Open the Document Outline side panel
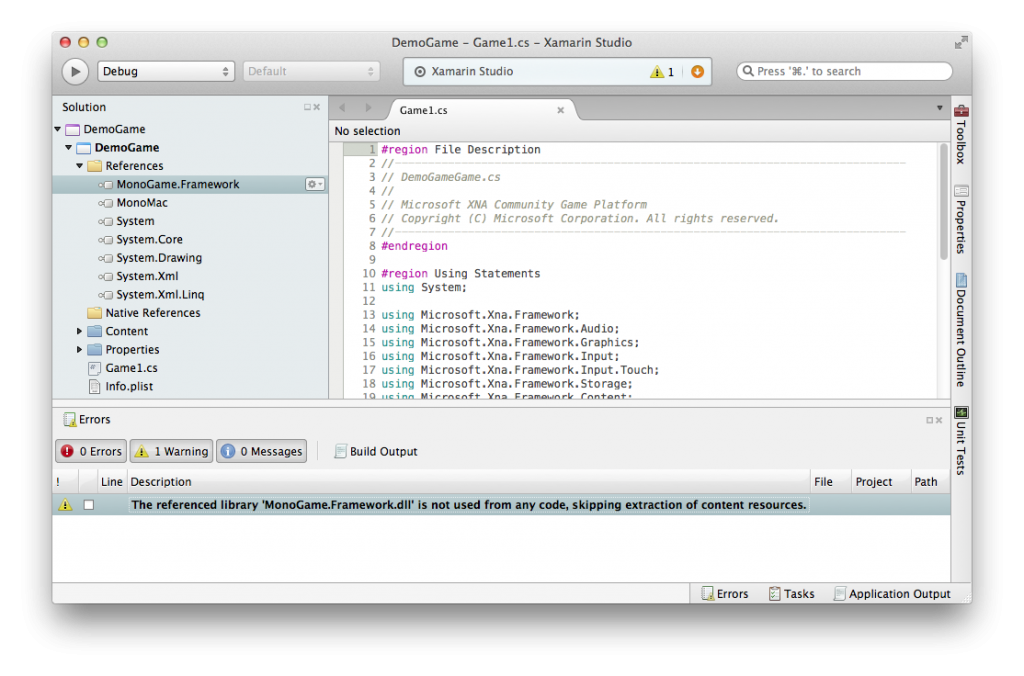Image resolution: width=1024 pixels, height=676 pixels. click(961, 330)
